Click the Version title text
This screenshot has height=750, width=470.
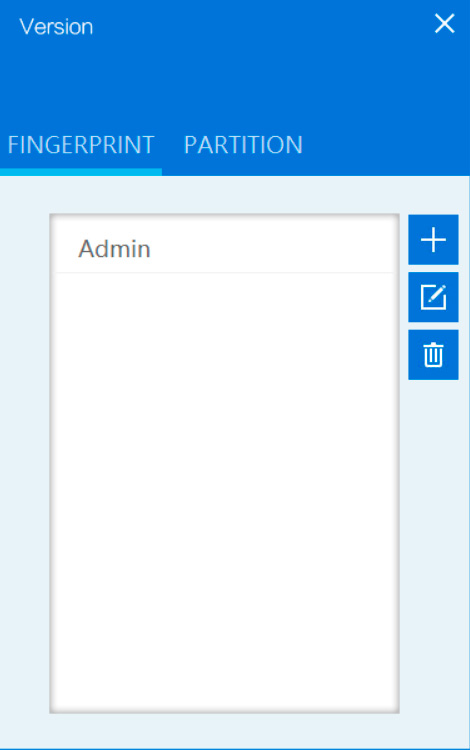coord(56,27)
